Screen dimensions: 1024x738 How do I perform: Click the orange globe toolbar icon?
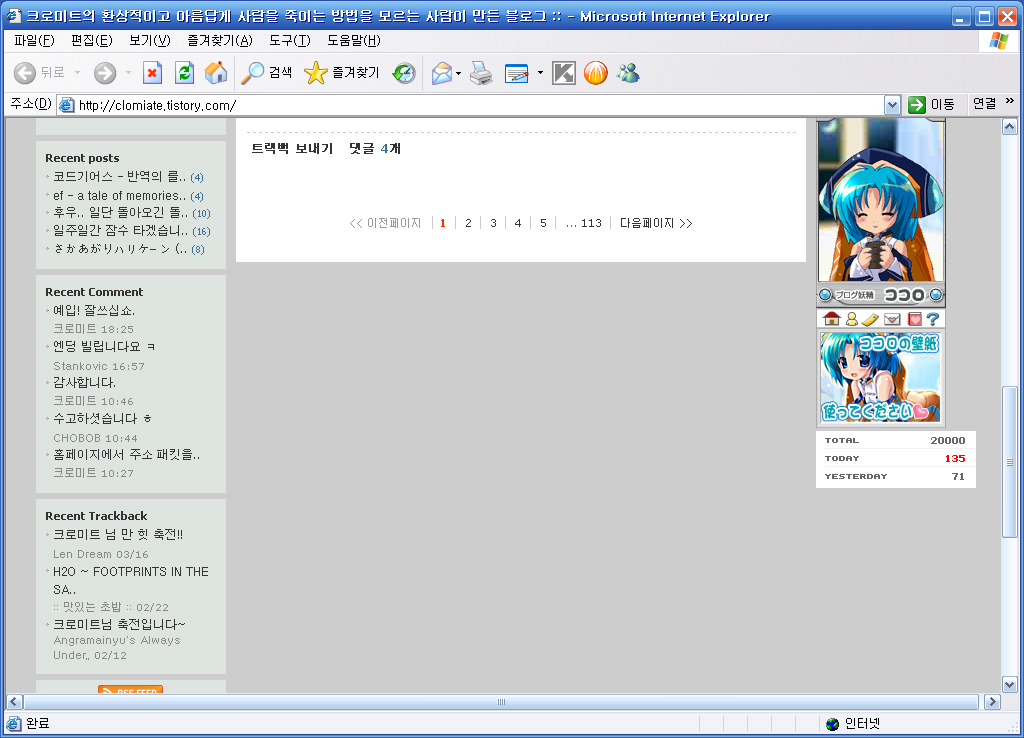coord(596,72)
